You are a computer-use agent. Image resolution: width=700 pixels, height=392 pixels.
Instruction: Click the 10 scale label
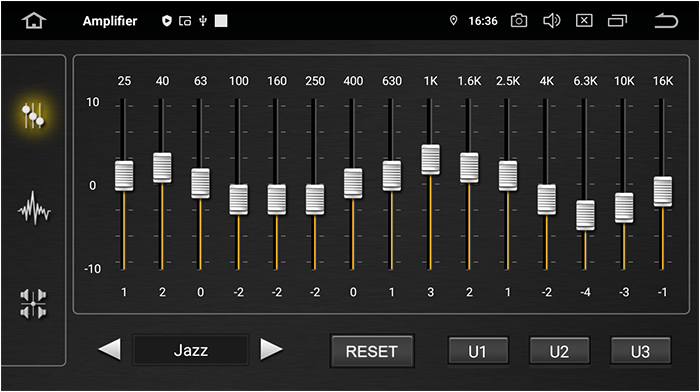click(92, 102)
